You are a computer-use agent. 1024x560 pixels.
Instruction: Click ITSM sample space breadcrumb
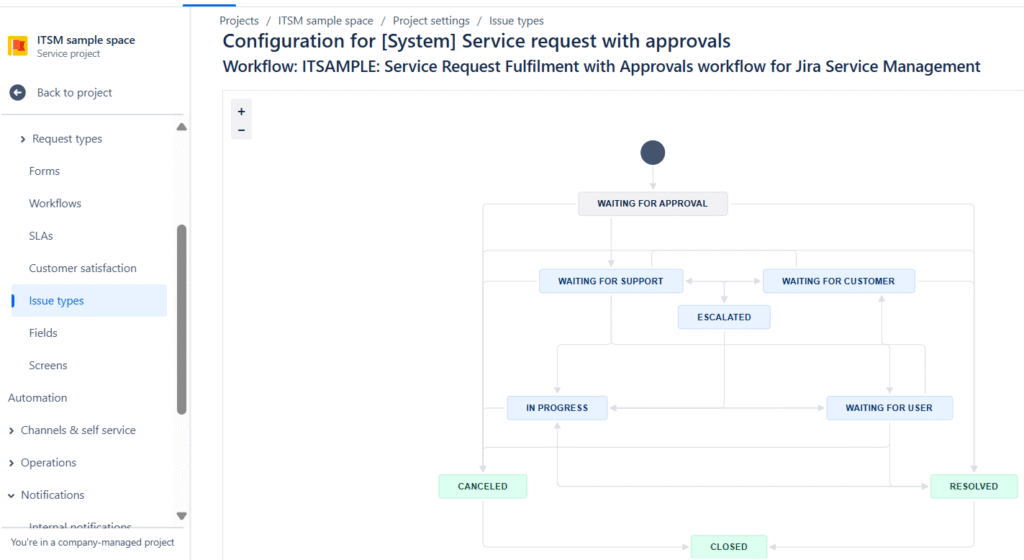[x=326, y=21]
